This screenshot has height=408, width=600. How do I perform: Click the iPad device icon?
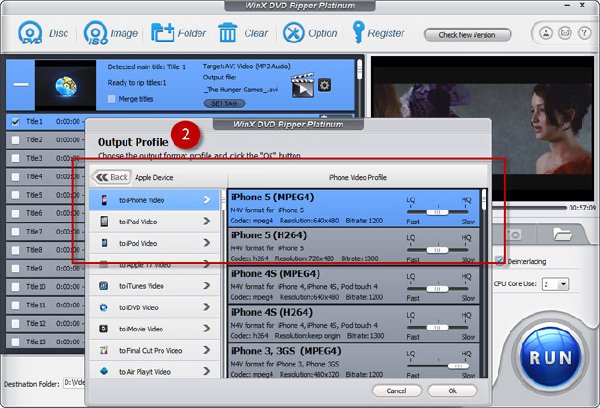[x=104, y=221]
